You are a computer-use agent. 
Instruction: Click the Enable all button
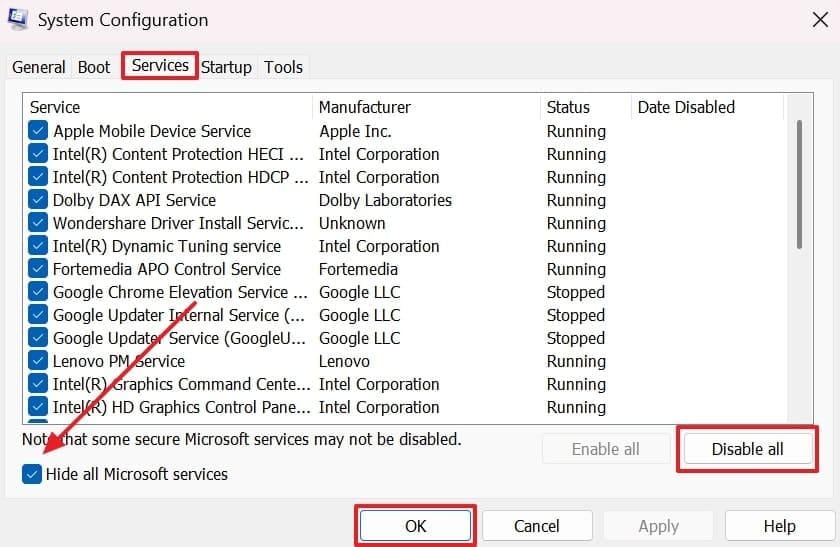[606, 449]
